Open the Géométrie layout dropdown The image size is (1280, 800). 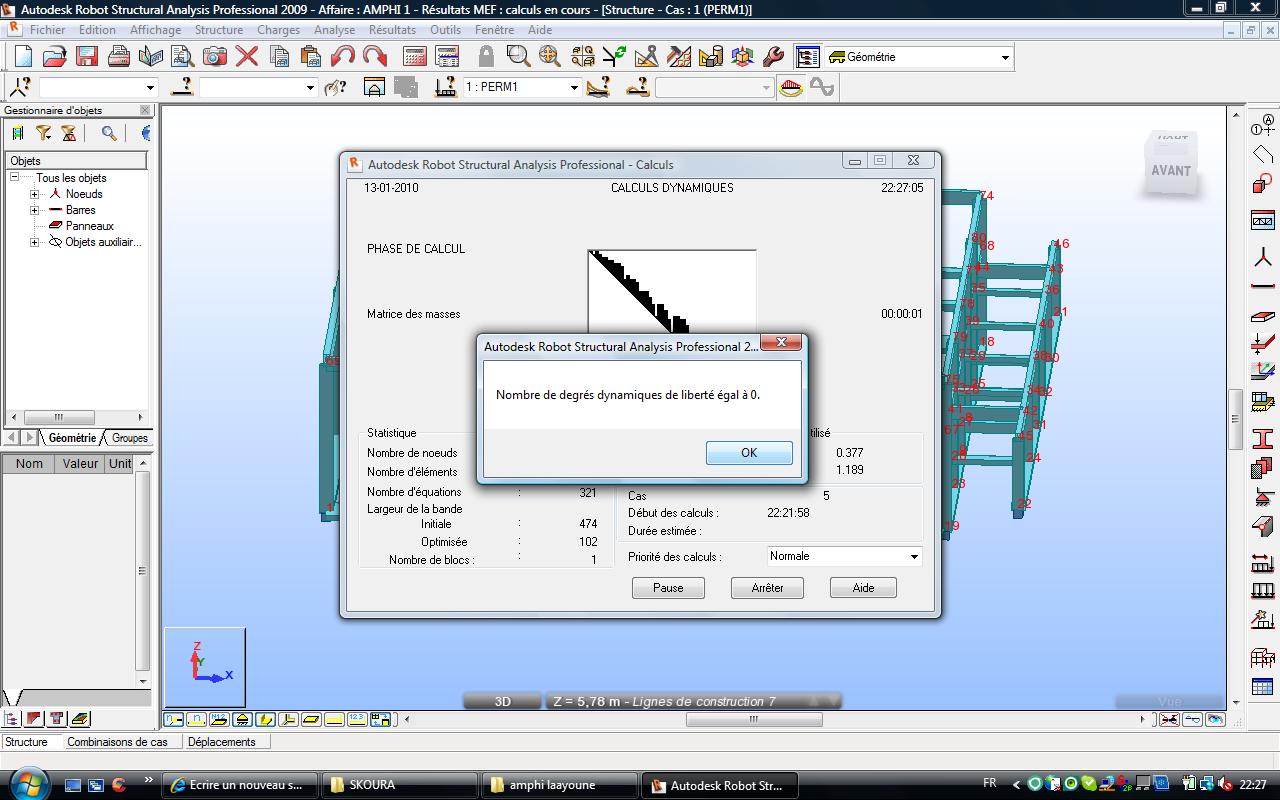1005,57
